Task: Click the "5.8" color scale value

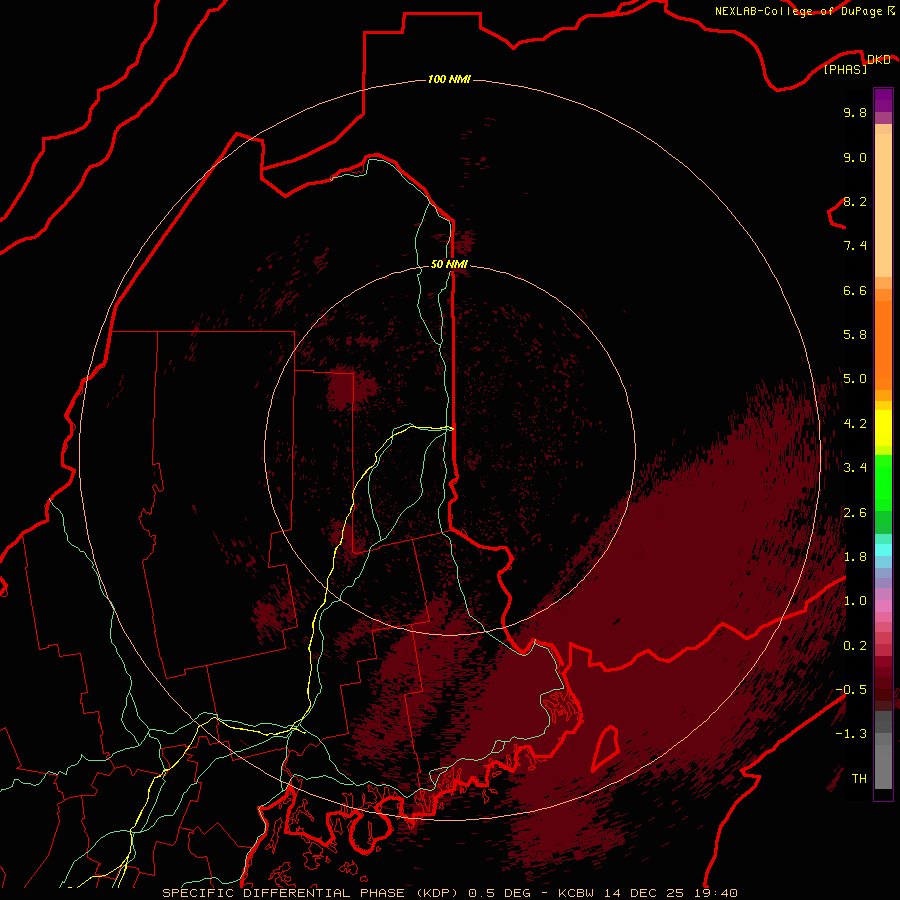Action: (855, 335)
